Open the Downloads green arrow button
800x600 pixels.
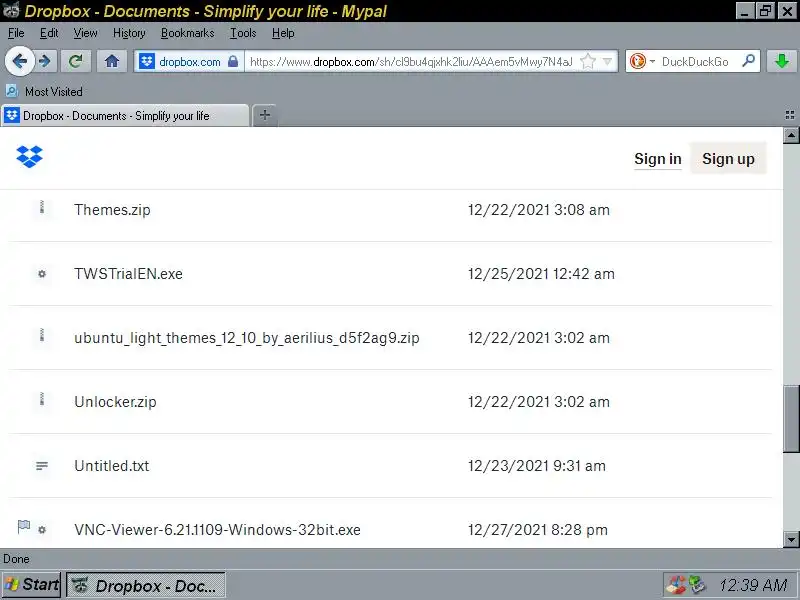[x=781, y=62]
